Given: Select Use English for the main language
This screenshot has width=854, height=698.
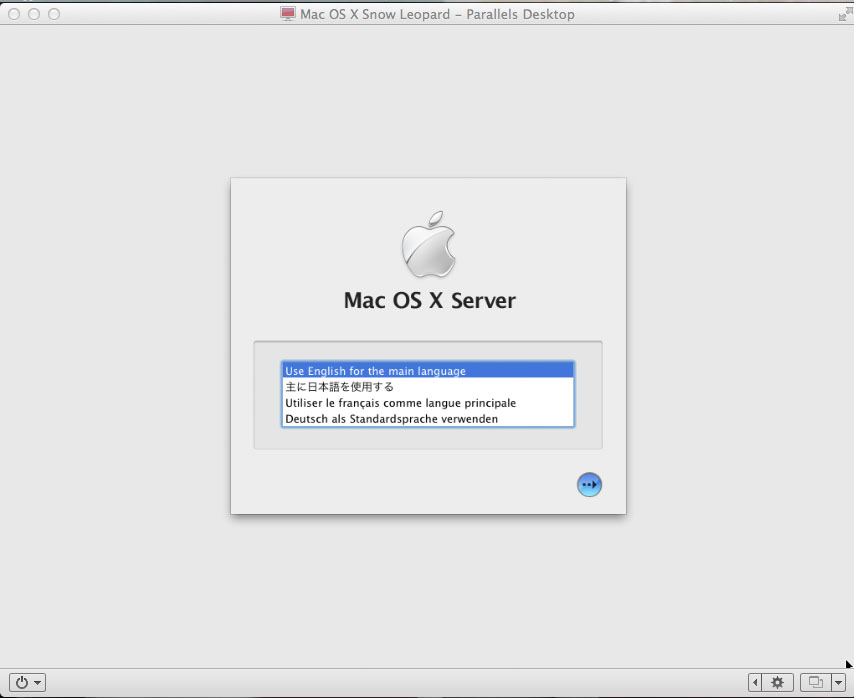Looking at the screenshot, I should [x=428, y=371].
